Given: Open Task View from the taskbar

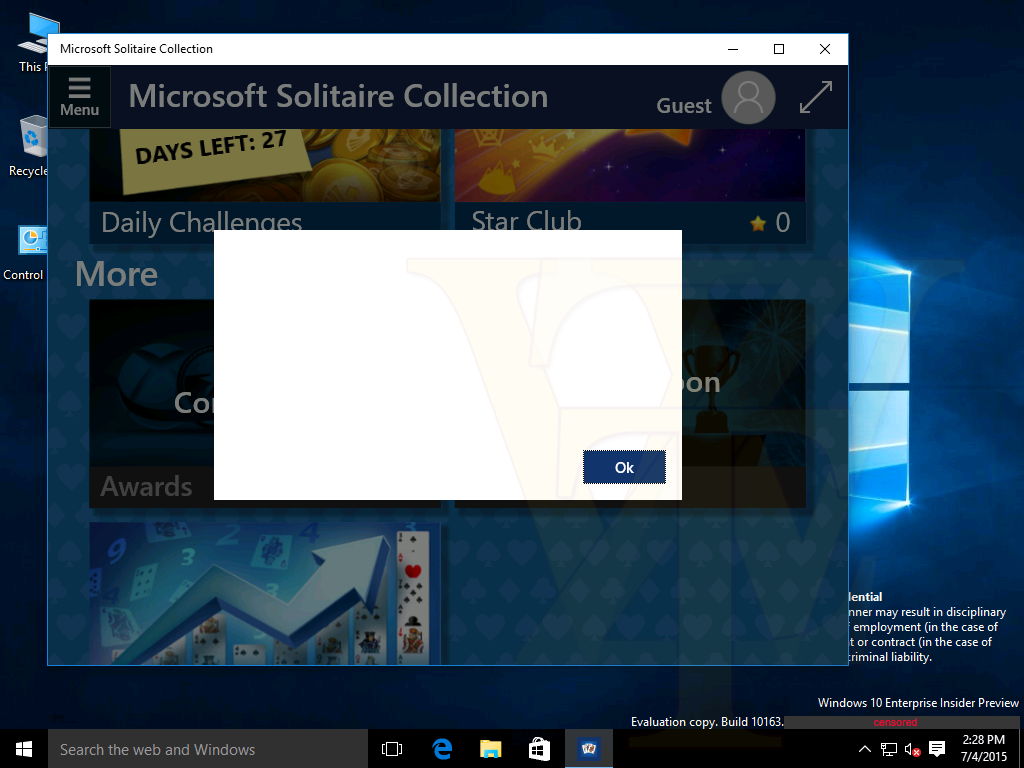Looking at the screenshot, I should 392,749.
